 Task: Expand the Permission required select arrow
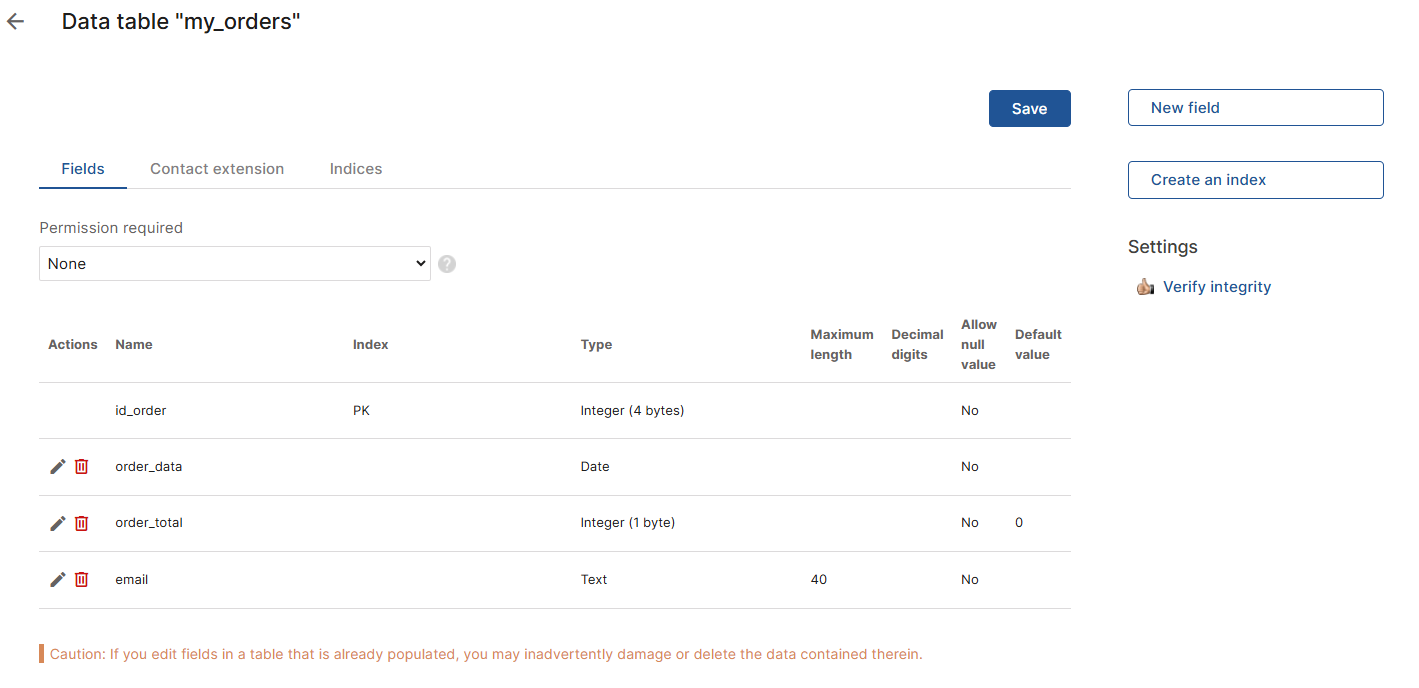[418, 263]
